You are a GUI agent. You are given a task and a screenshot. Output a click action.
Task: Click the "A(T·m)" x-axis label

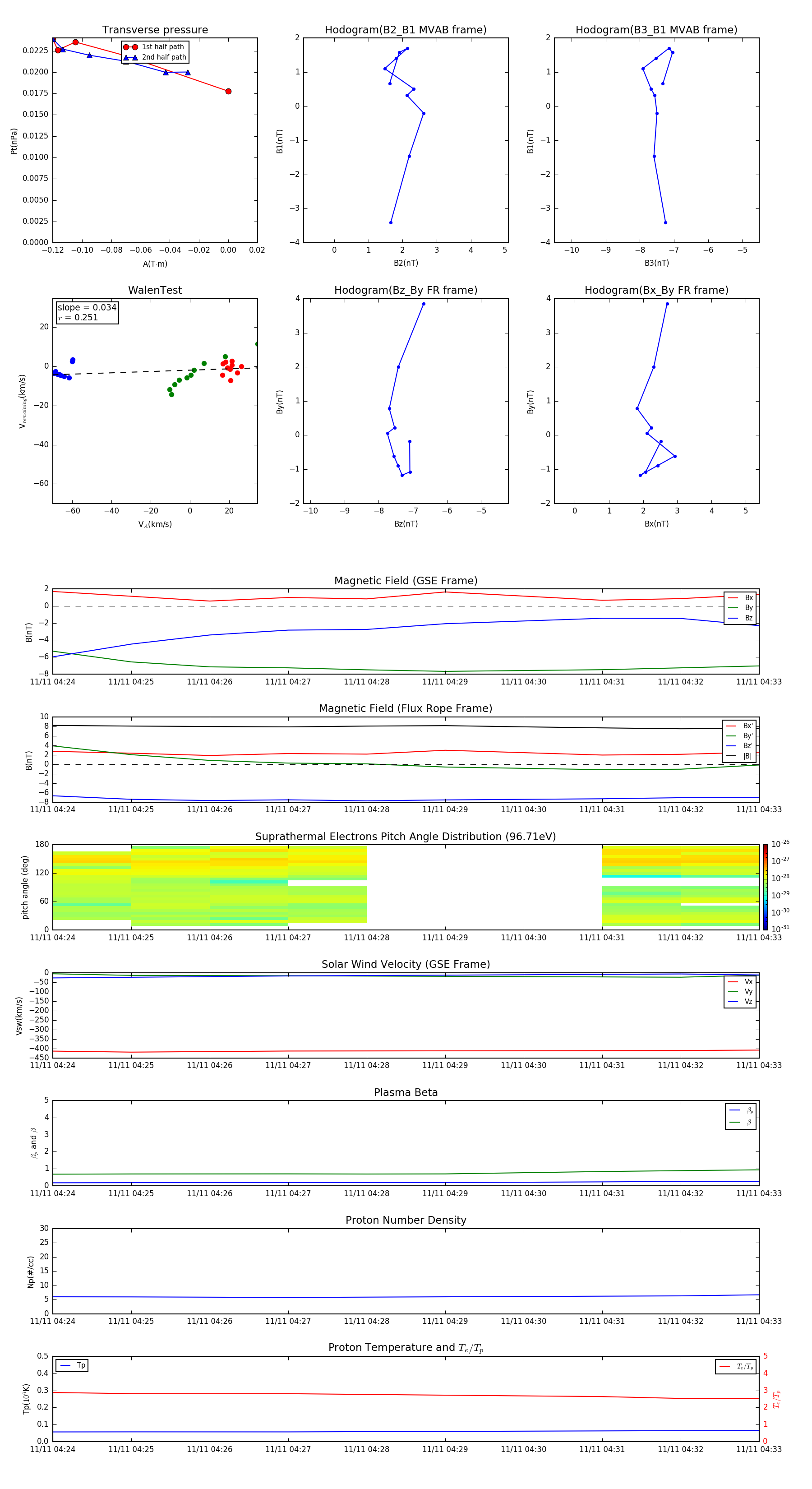click(x=155, y=264)
